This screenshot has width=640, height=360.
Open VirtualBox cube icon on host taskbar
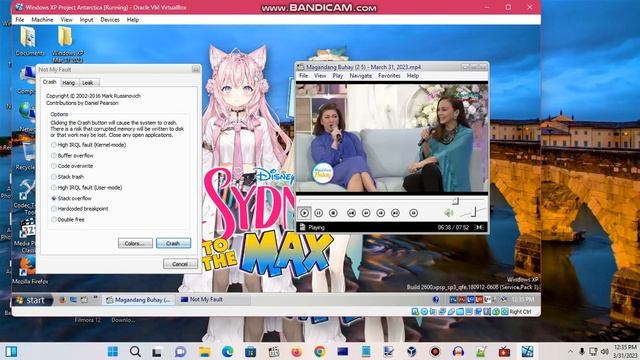[411, 351]
